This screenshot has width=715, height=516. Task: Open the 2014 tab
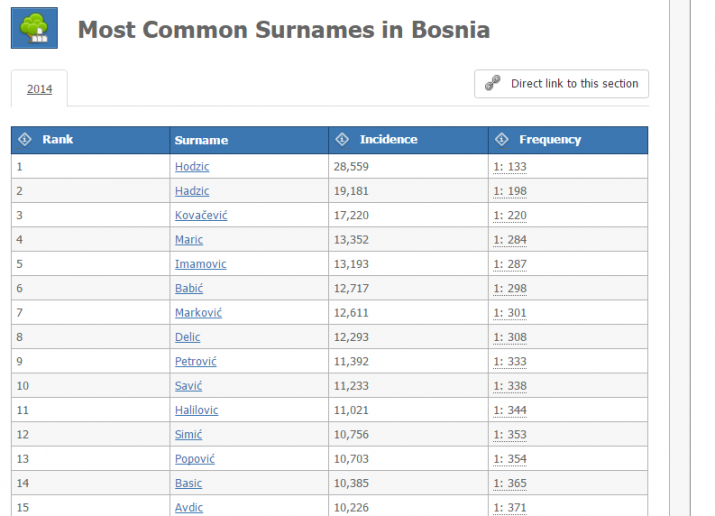pos(40,89)
